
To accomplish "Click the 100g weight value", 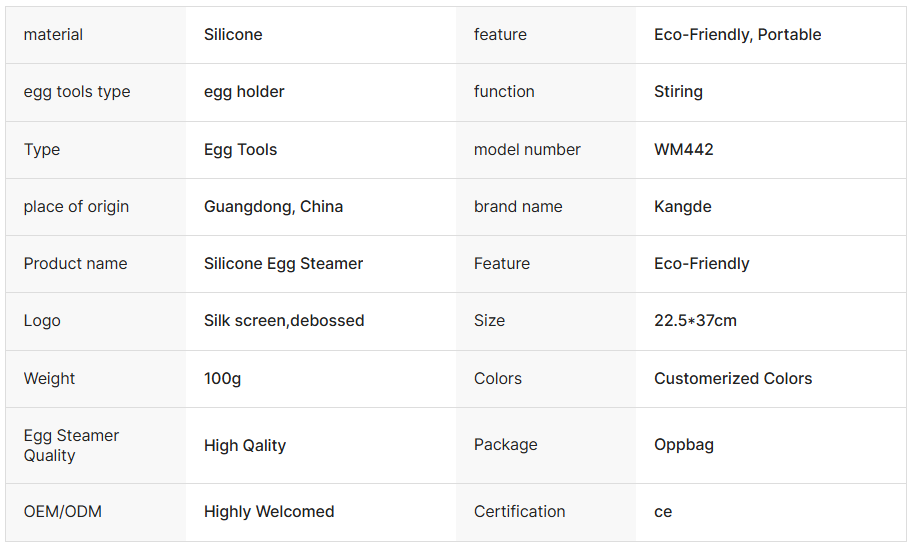I will point(222,378).
